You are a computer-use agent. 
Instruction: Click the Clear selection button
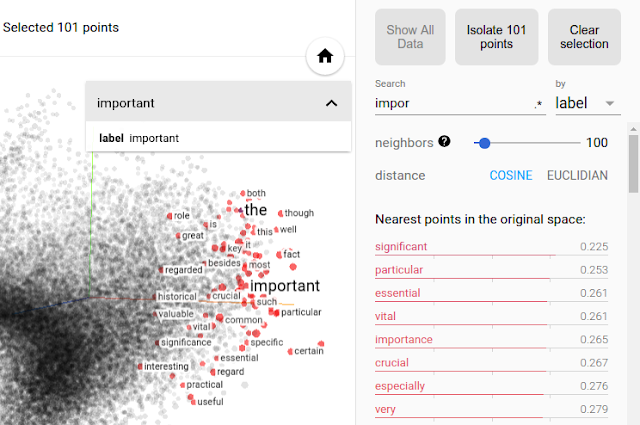[x=584, y=37]
